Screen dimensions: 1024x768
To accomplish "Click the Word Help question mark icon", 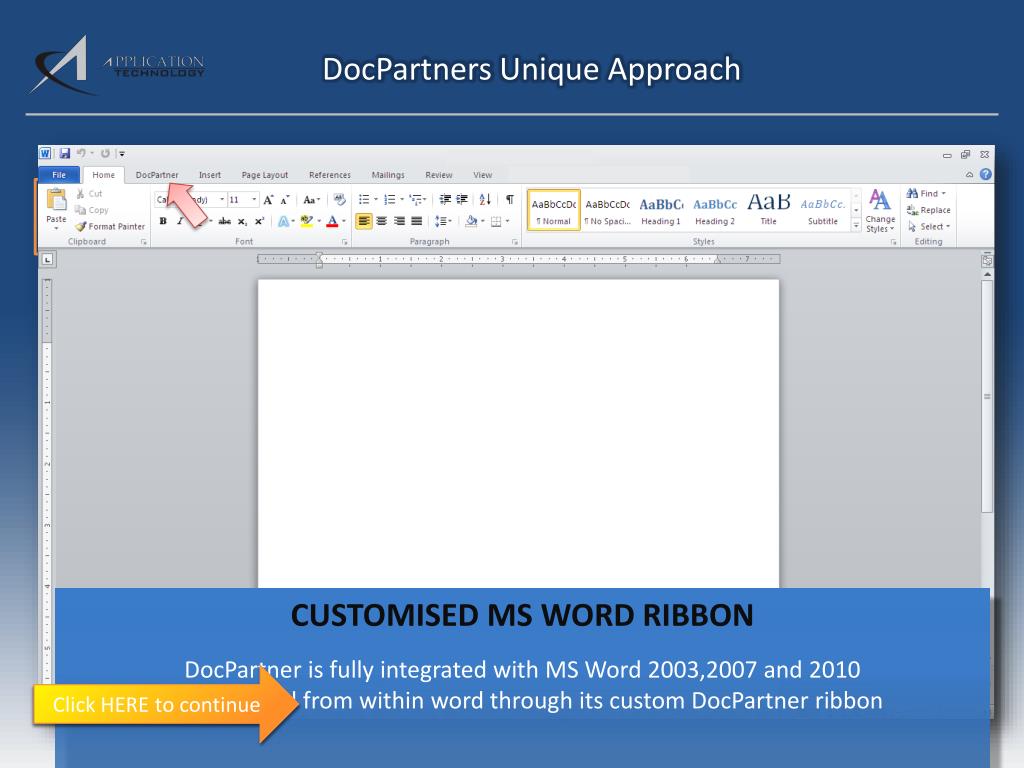I will [986, 174].
